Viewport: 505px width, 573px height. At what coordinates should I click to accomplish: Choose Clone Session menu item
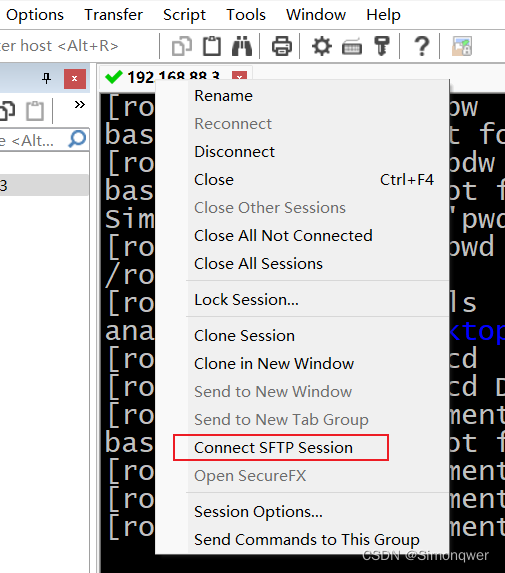pos(303,335)
